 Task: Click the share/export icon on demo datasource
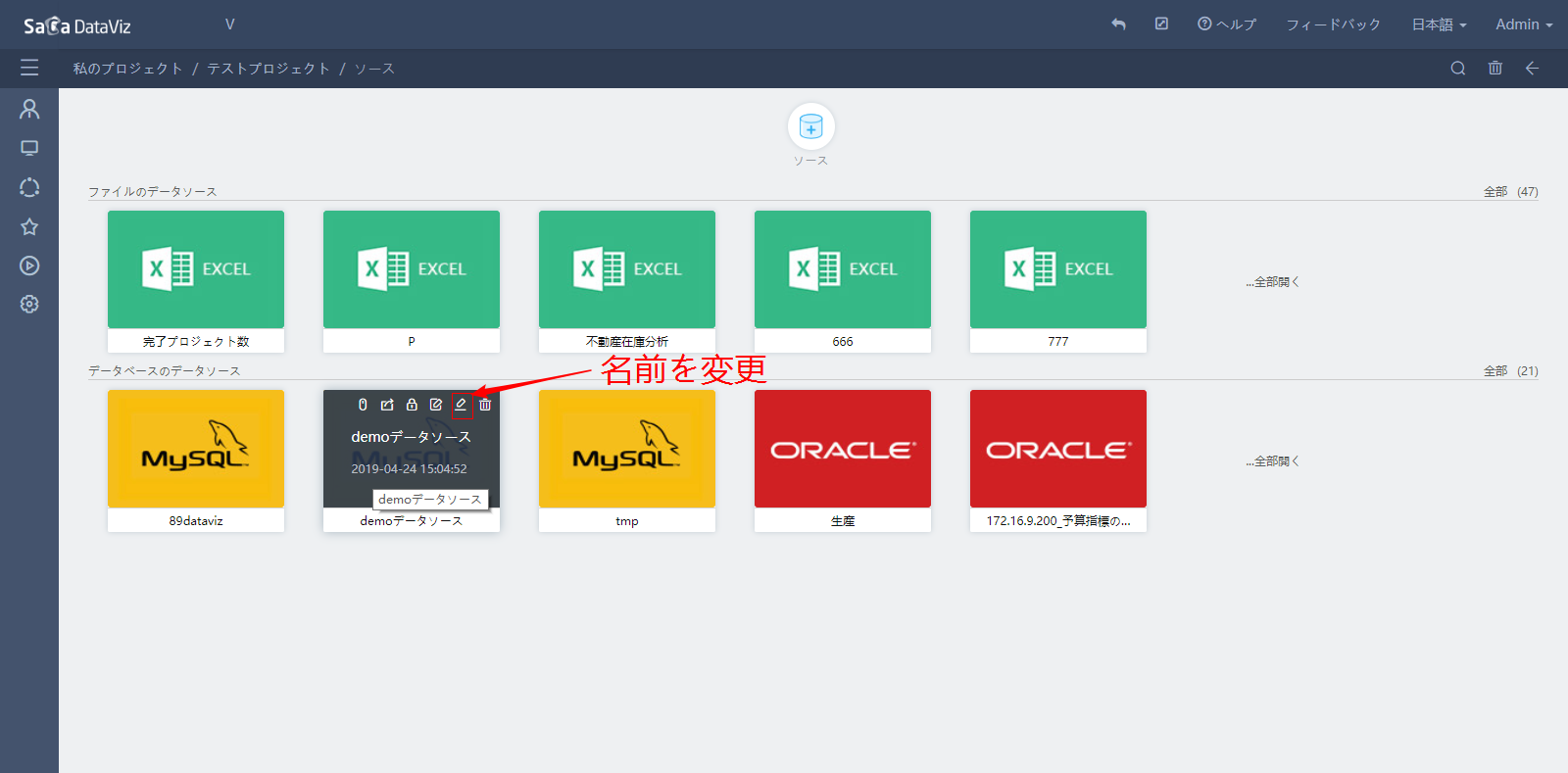click(387, 405)
